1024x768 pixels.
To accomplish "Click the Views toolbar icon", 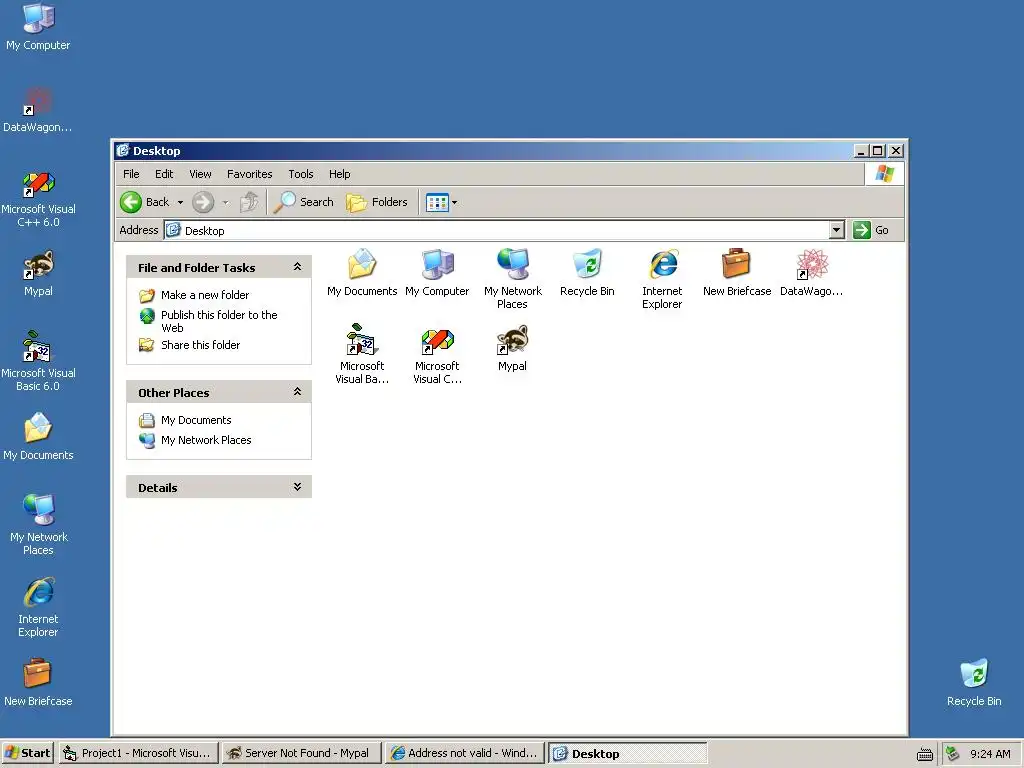I will click(x=437, y=202).
